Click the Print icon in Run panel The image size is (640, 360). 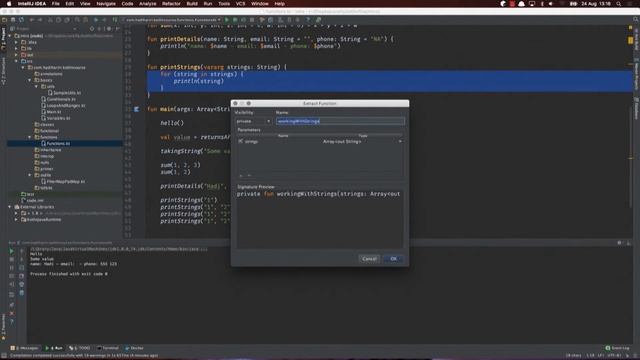pos(22,284)
